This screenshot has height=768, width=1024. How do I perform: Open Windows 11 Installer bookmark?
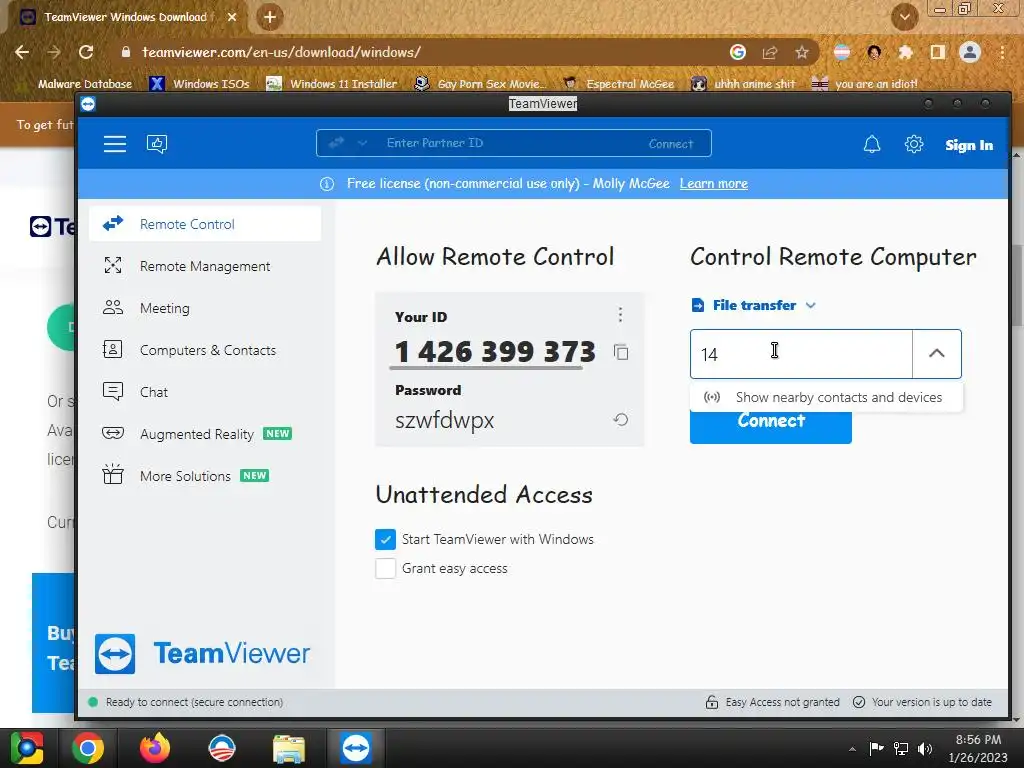tap(332, 84)
